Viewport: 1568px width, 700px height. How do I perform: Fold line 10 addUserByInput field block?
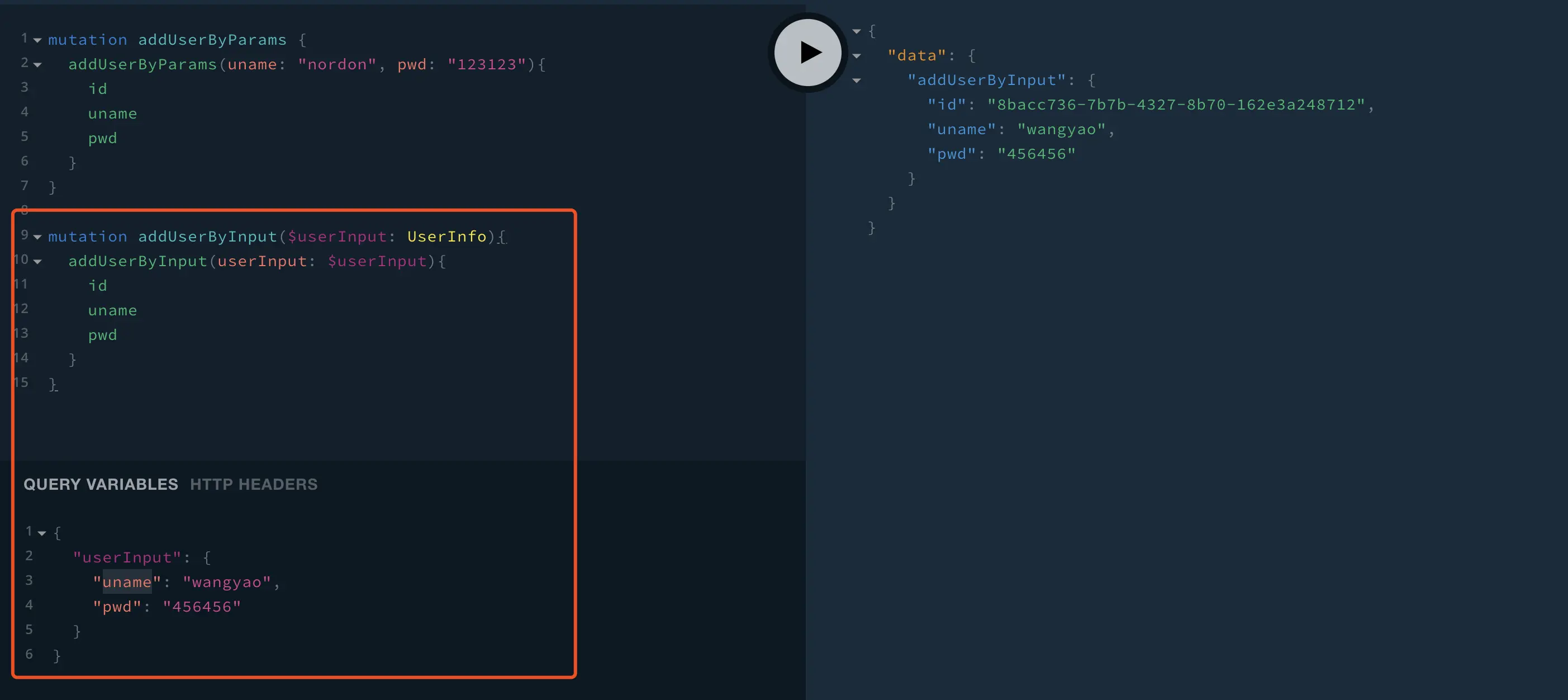(38, 261)
